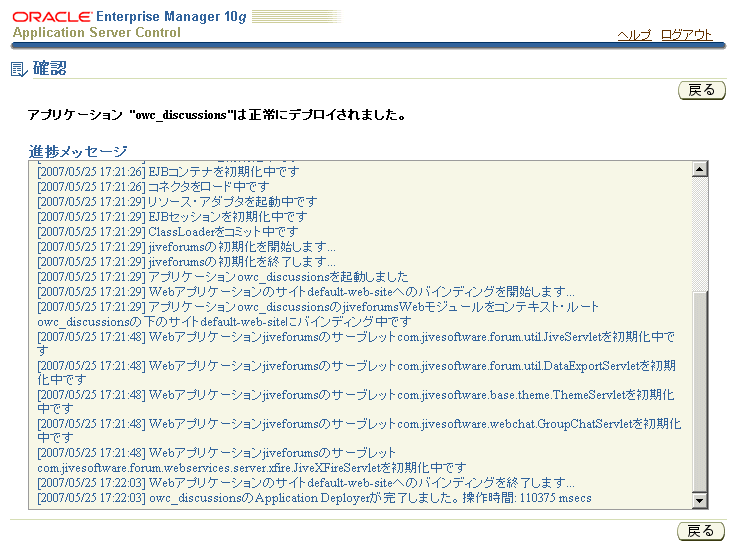Image resolution: width=735 pixels, height=548 pixels.
Task: Click the progress log scroll-down arrow
Action: pos(699,500)
